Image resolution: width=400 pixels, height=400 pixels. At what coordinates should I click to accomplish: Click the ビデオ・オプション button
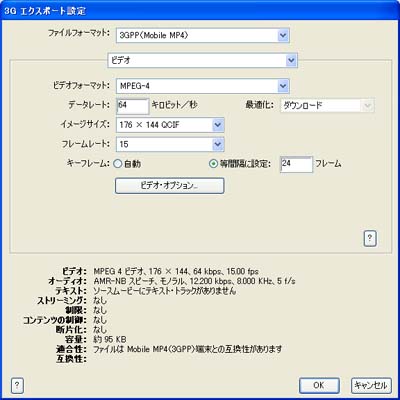tap(170, 185)
